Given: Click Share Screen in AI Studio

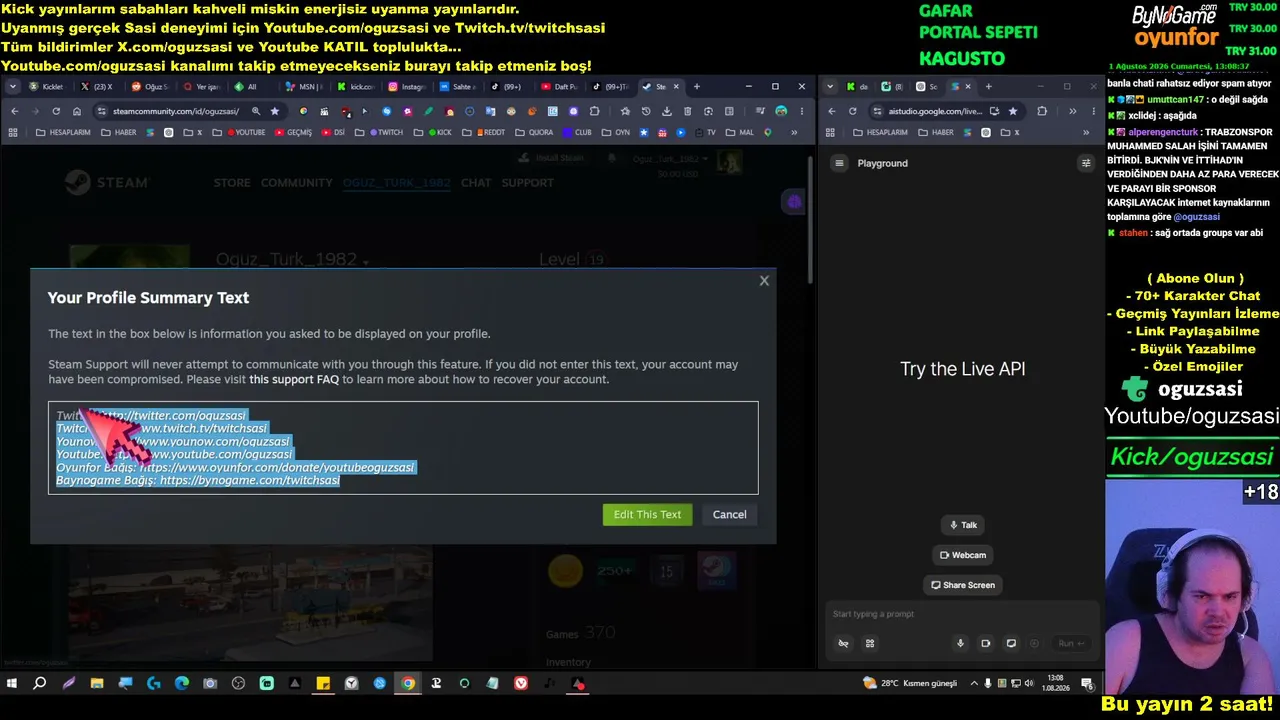Looking at the screenshot, I should click(963, 585).
